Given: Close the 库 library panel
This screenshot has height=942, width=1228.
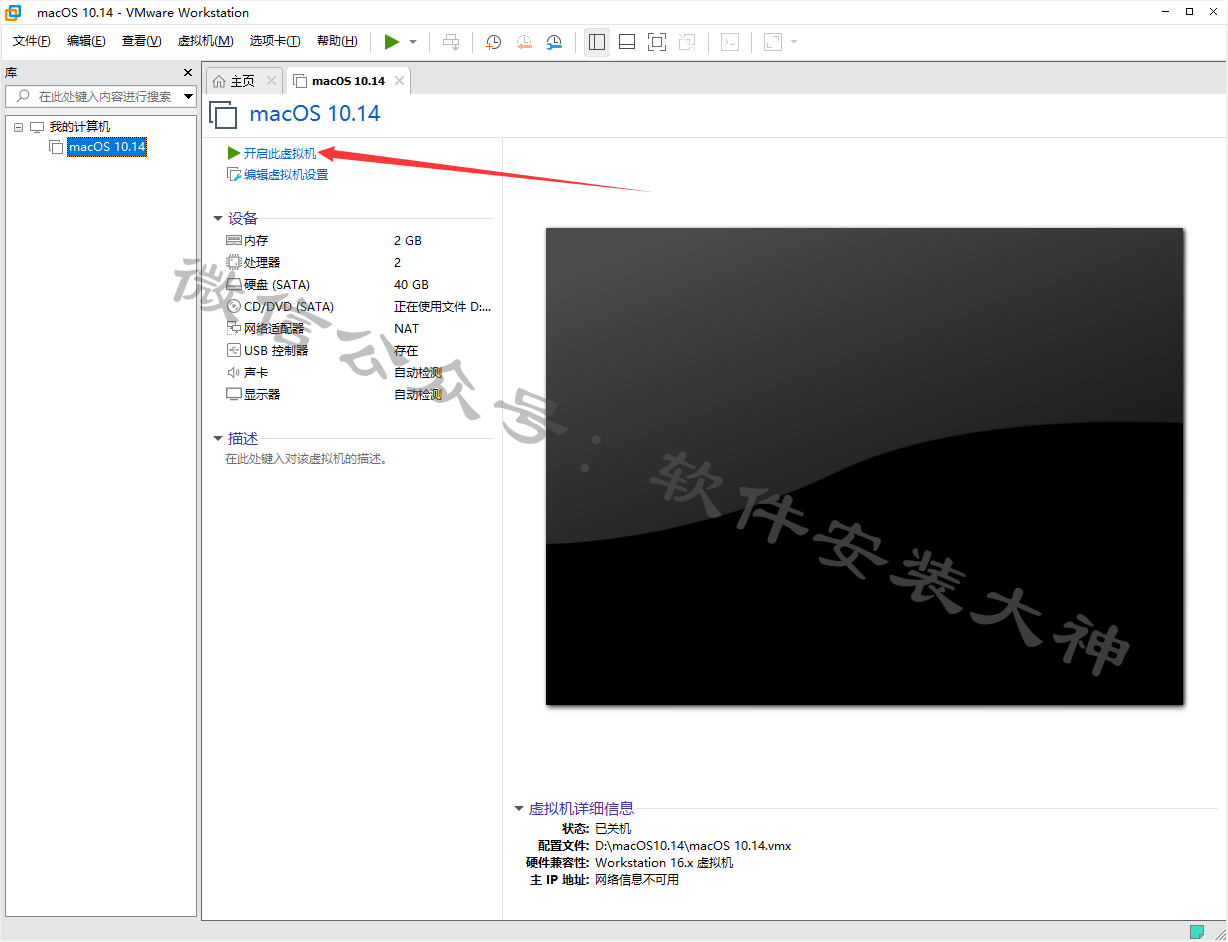Looking at the screenshot, I should (188, 73).
